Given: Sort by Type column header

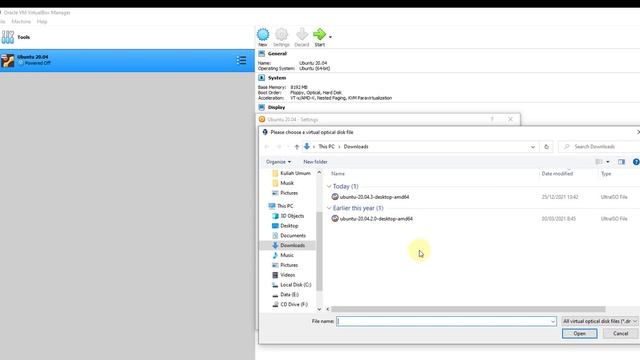Looking at the screenshot, I should click(x=606, y=174).
